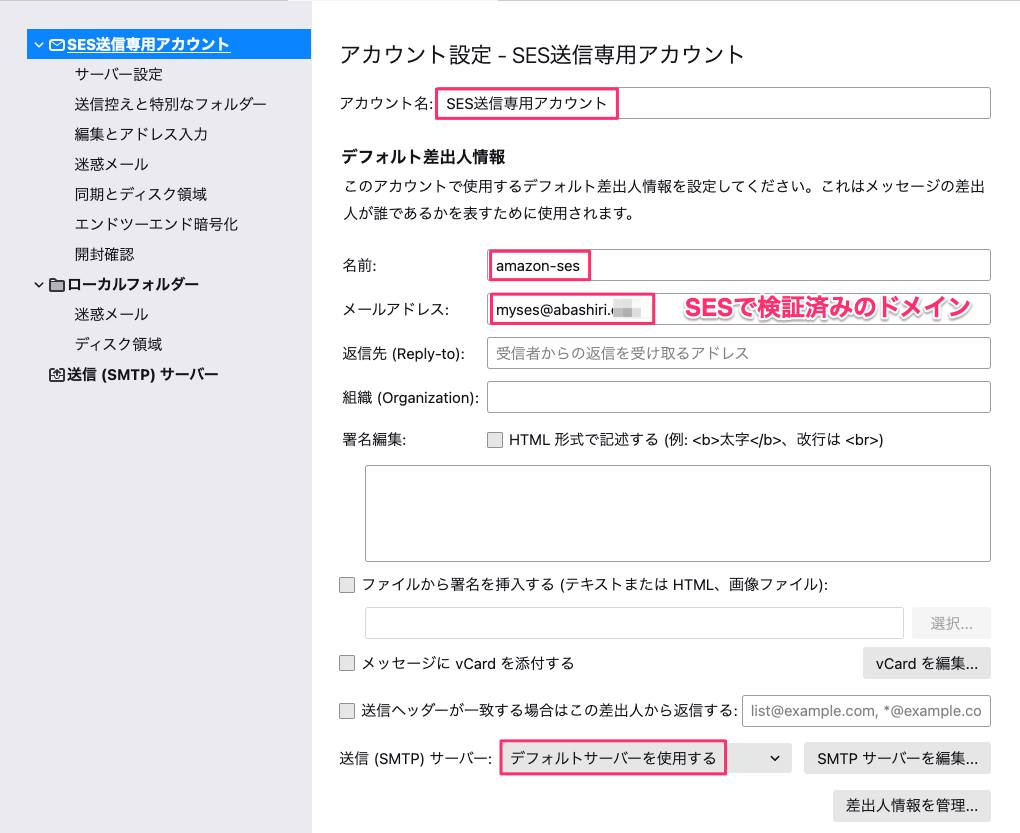Click the folder icon next to ローカルフォルダー
The width and height of the screenshot is (1020, 833).
click(x=57, y=284)
